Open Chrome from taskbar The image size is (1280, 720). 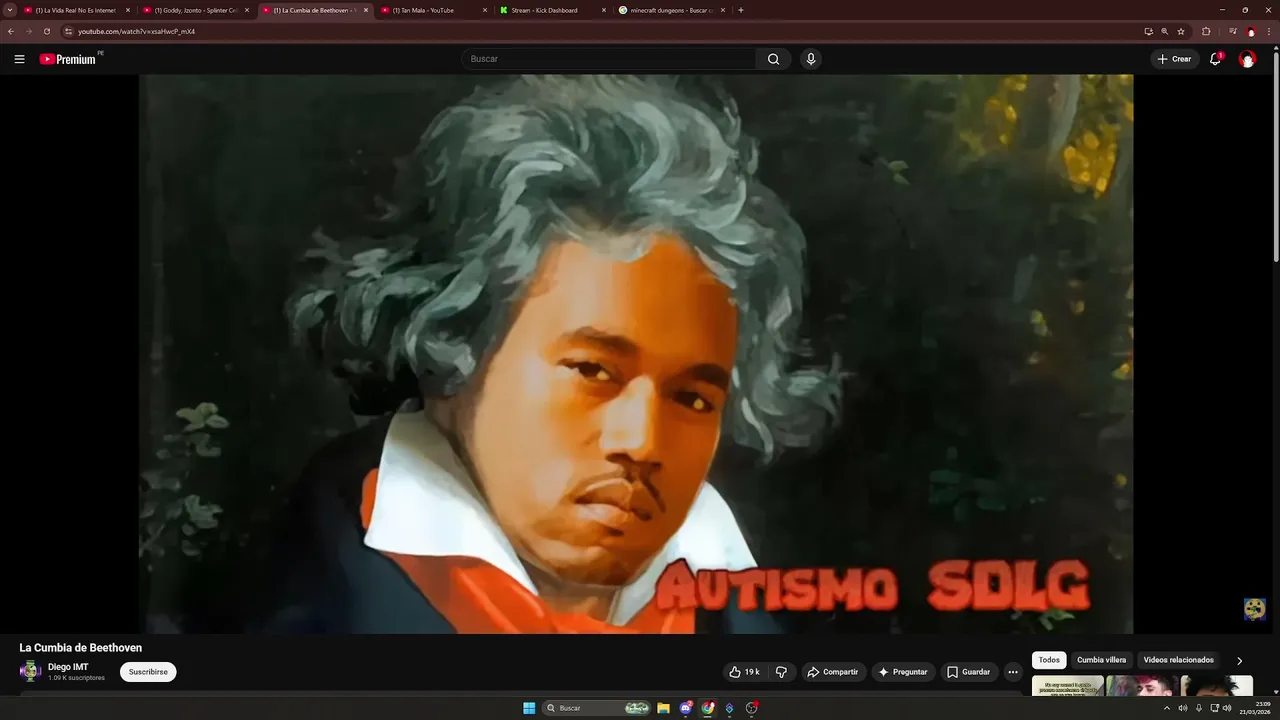(x=708, y=708)
